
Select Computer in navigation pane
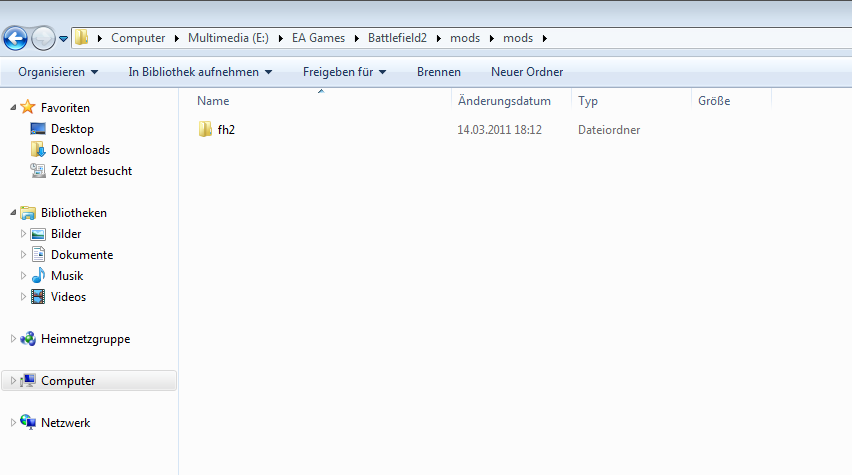[68, 380]
